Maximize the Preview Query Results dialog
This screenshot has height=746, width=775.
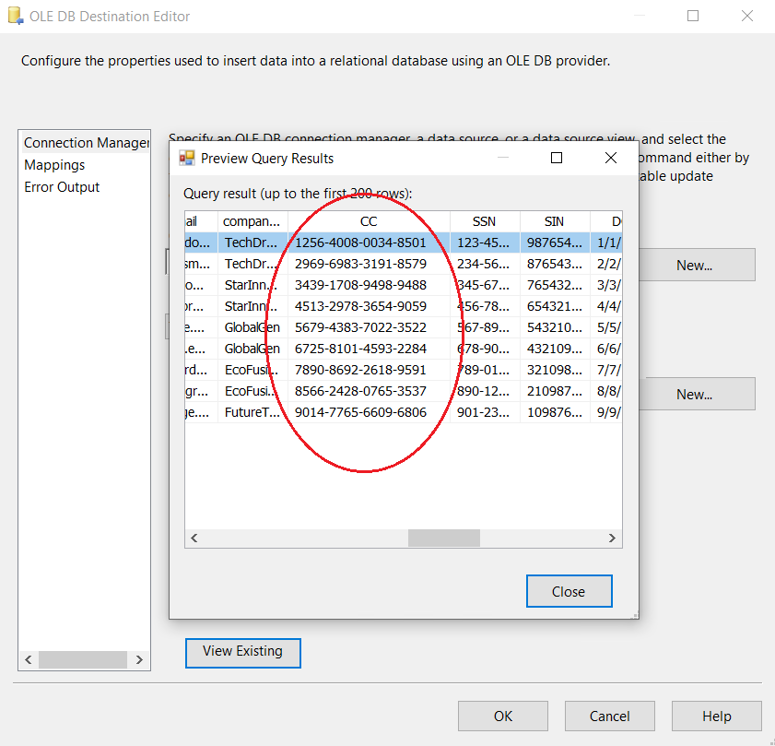(556, 158)
